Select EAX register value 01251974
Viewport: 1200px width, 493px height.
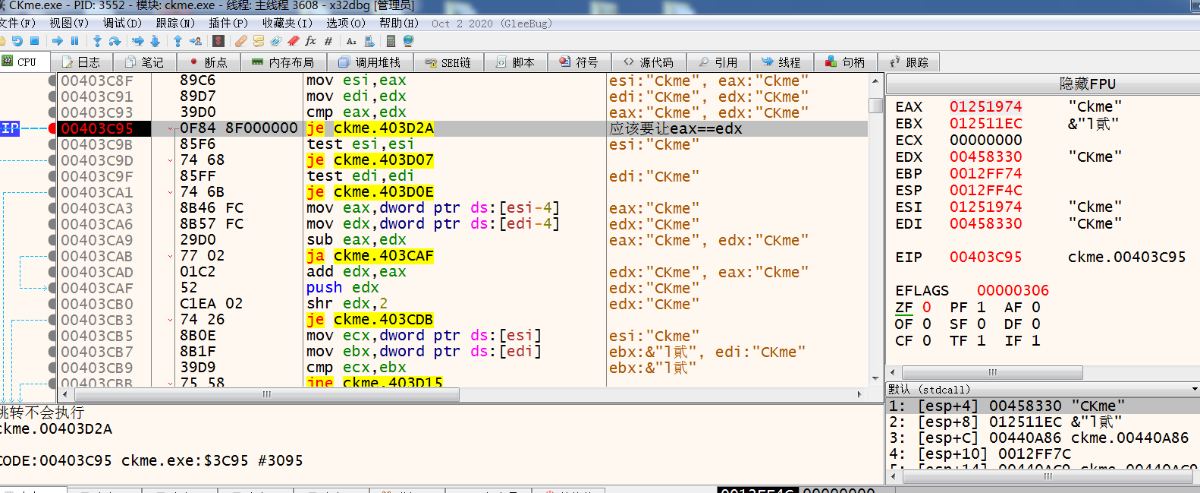(986, 106)
